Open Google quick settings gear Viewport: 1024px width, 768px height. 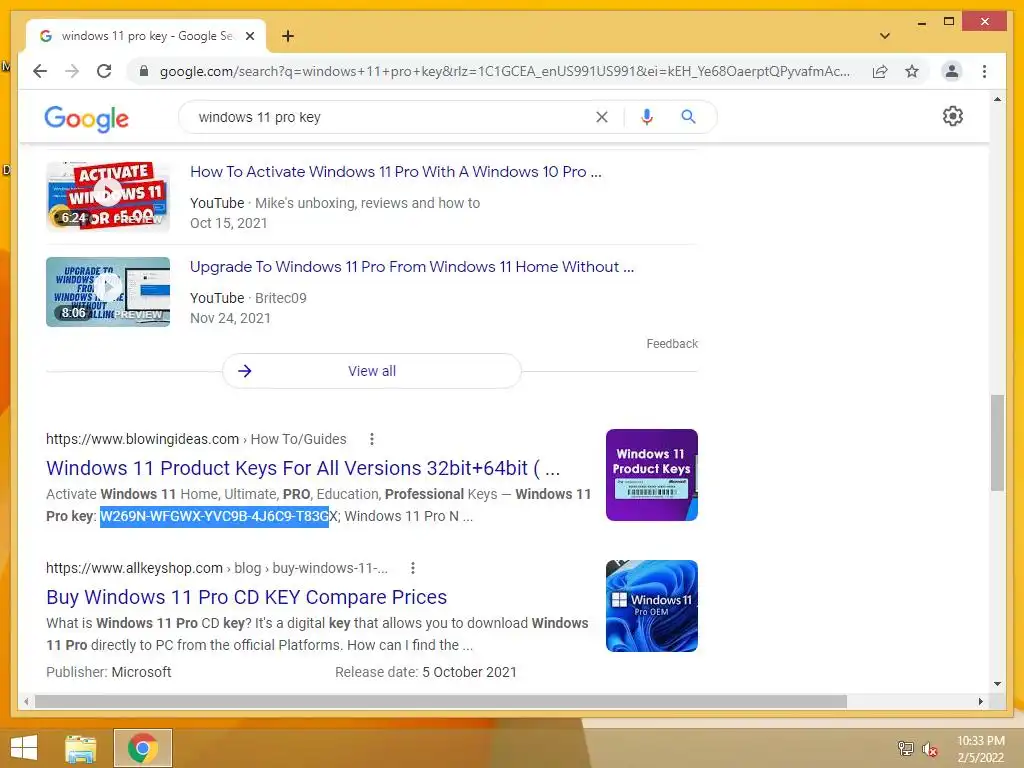[953, 116]
